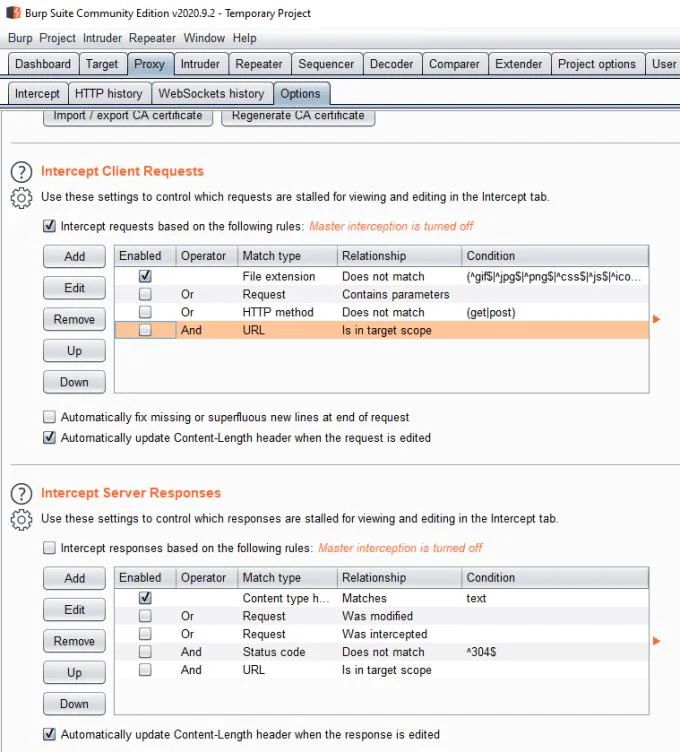Move client request rule Up
The image size is (680, 752).
(x=74, y=351)
